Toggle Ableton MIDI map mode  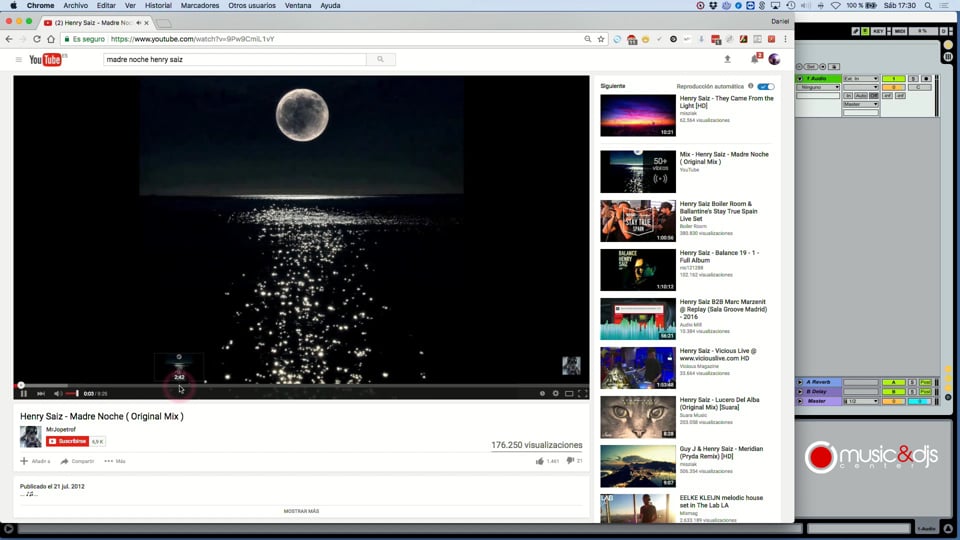coord(899,31)
